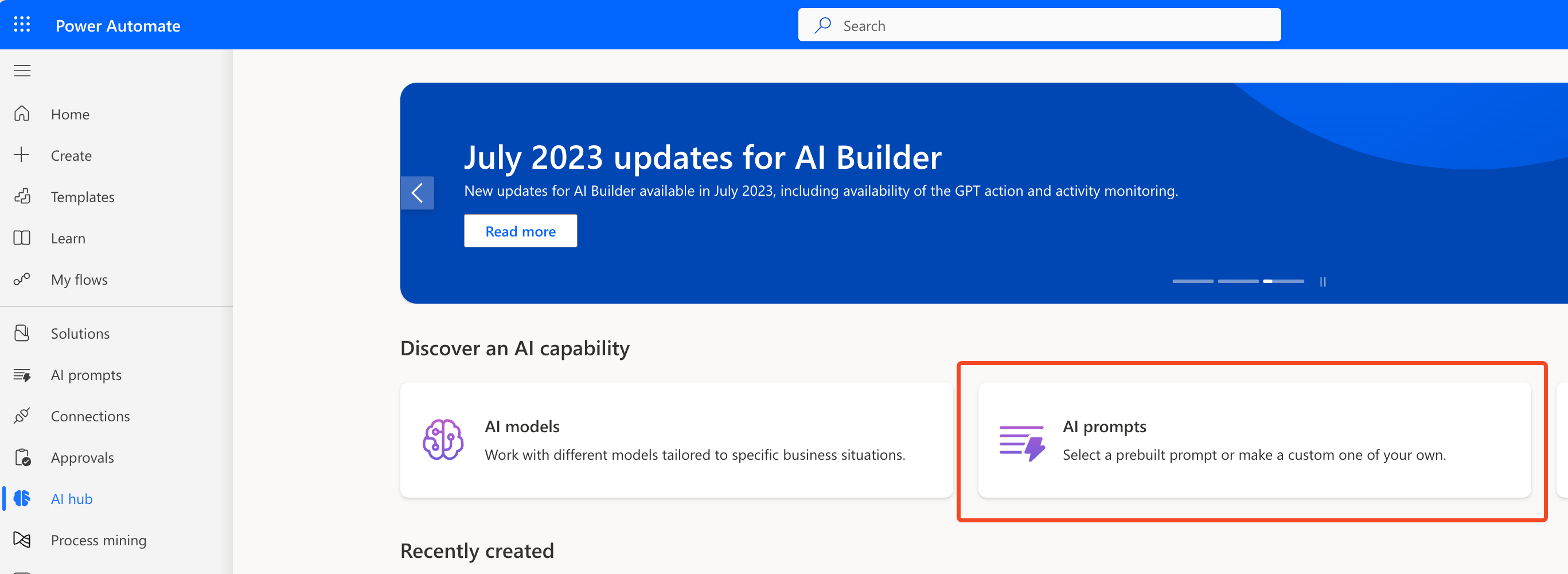Jump to first carousel slide indicator
Image resolution: width=1568 pixels, height=574 pixels.
[1192, 281]
